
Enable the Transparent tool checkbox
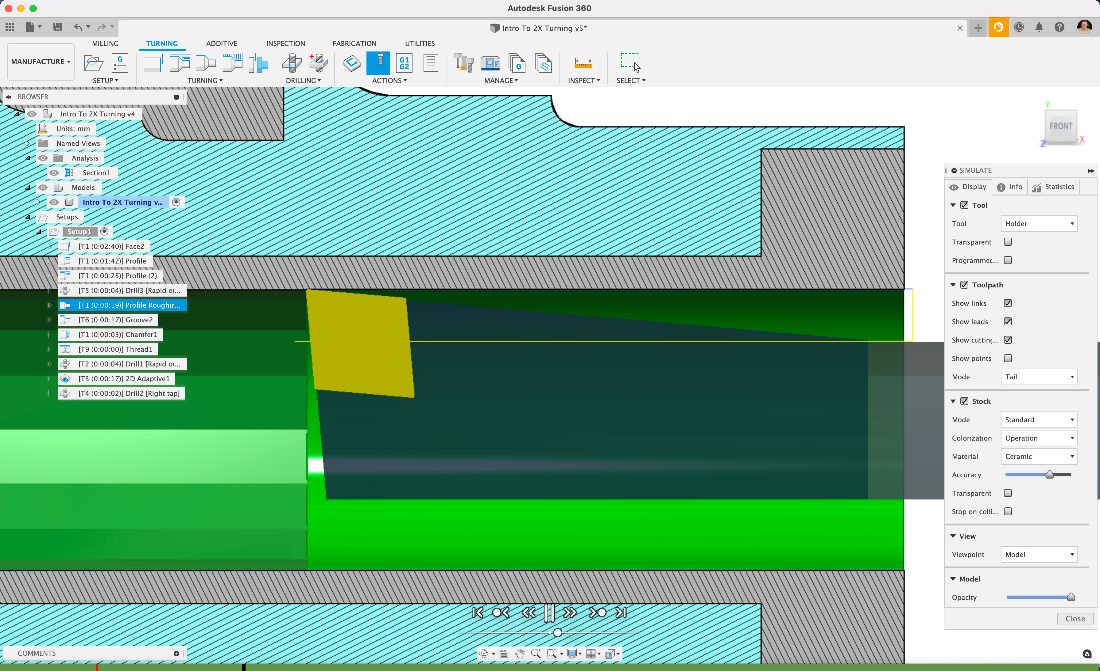[x=1008, y=242]
